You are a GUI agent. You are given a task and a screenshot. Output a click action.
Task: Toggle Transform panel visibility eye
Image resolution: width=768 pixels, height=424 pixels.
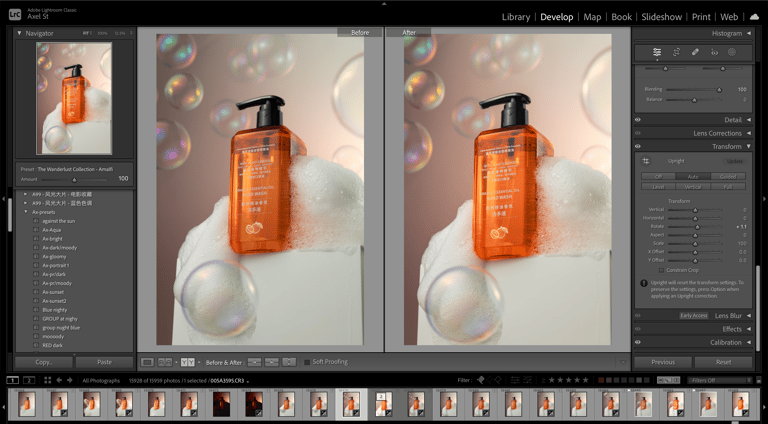click(638, 146)
